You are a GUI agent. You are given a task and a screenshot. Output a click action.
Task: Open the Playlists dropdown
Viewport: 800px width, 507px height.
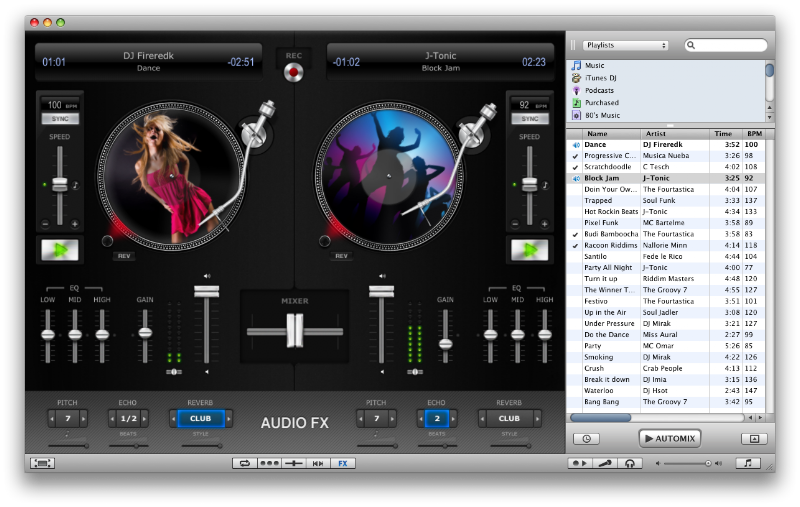(626, 45)
